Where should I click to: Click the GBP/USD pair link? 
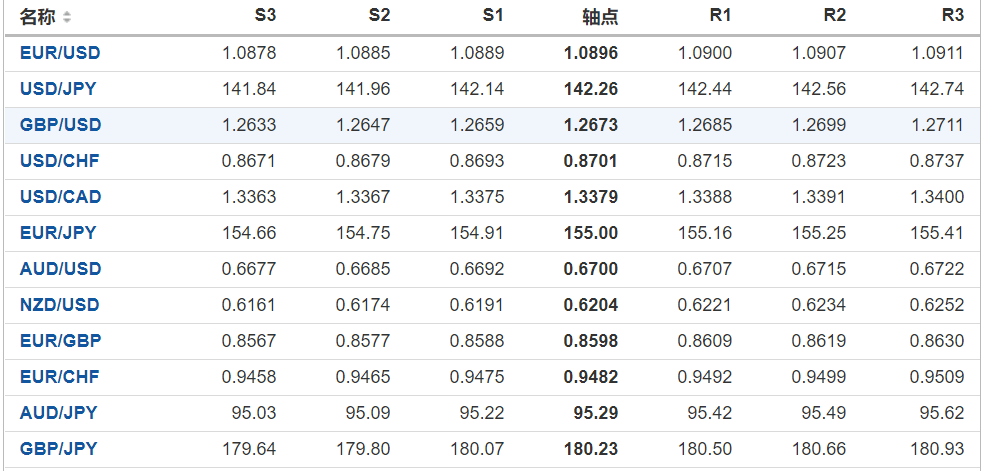60,125
